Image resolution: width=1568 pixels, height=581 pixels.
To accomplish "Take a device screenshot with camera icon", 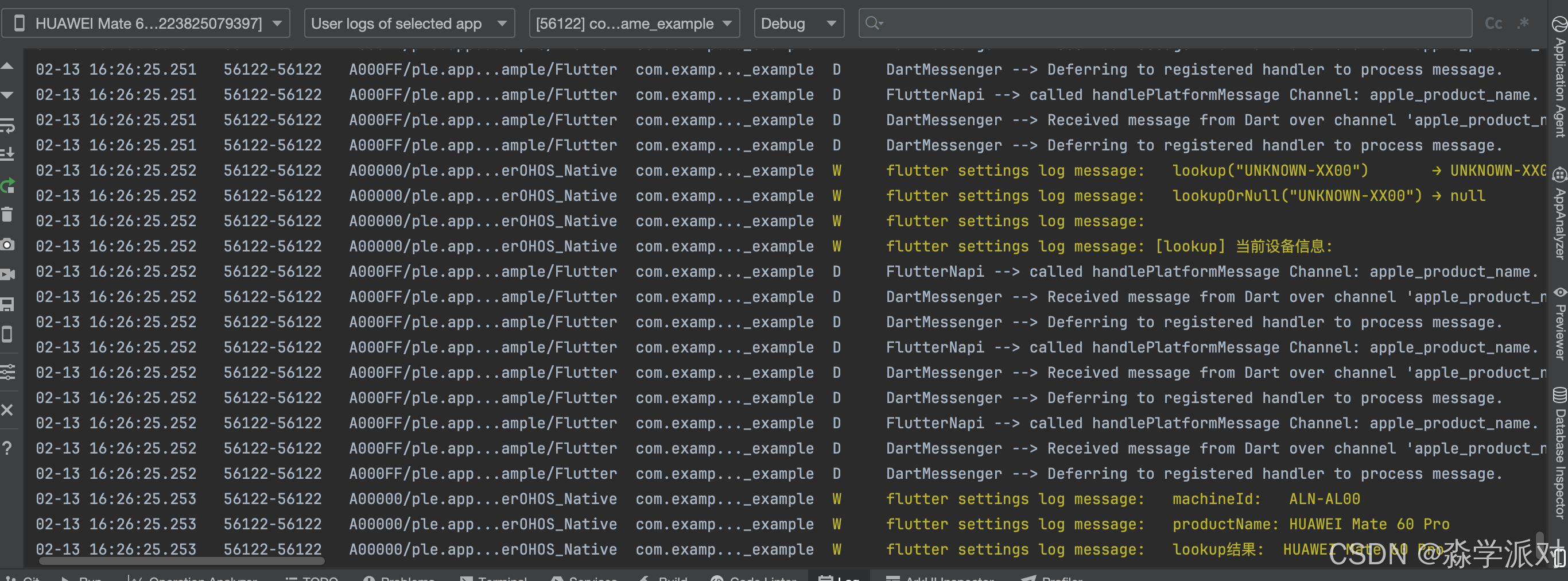I will (7, 245).
